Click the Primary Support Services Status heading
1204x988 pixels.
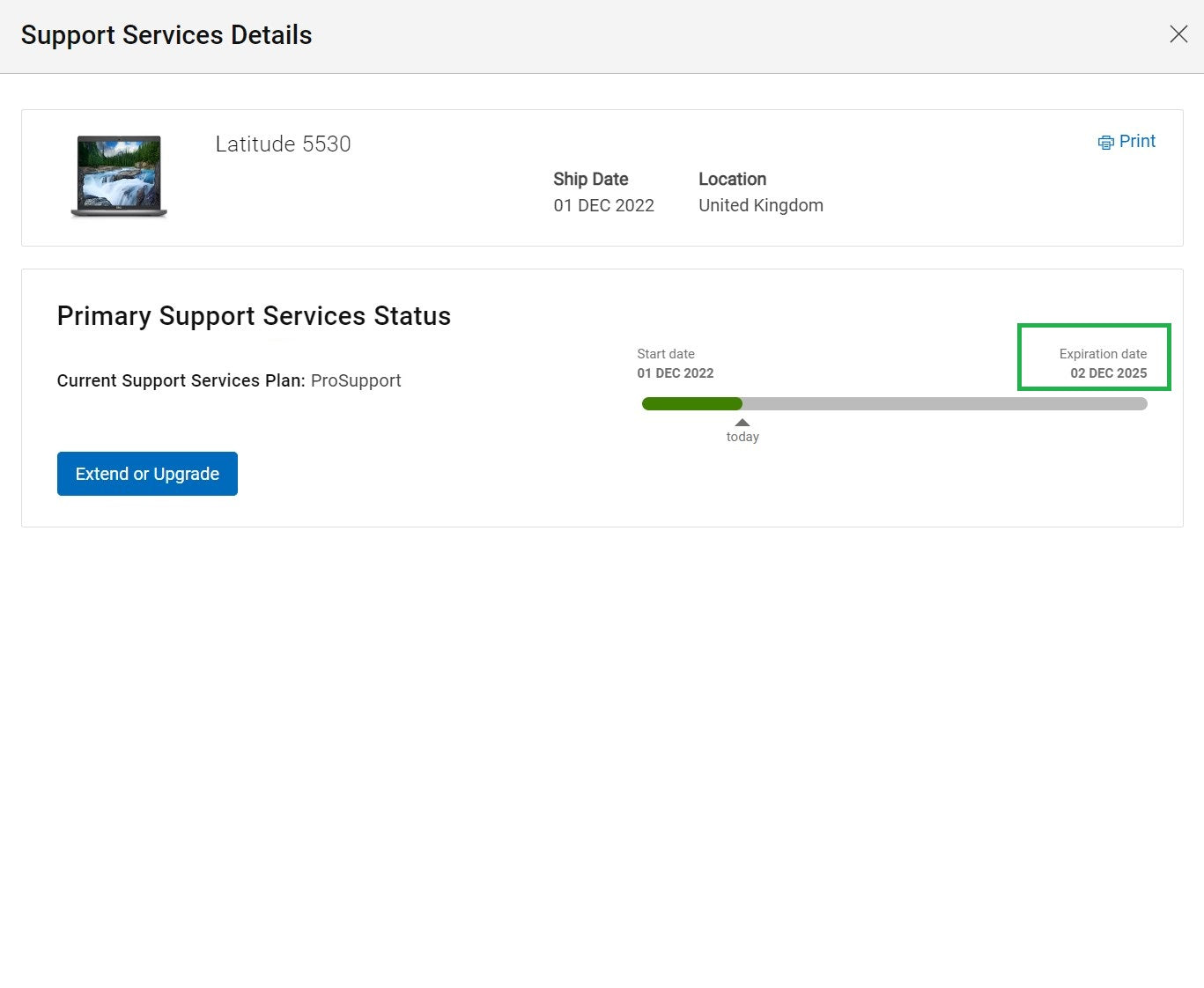click(254, 316)
